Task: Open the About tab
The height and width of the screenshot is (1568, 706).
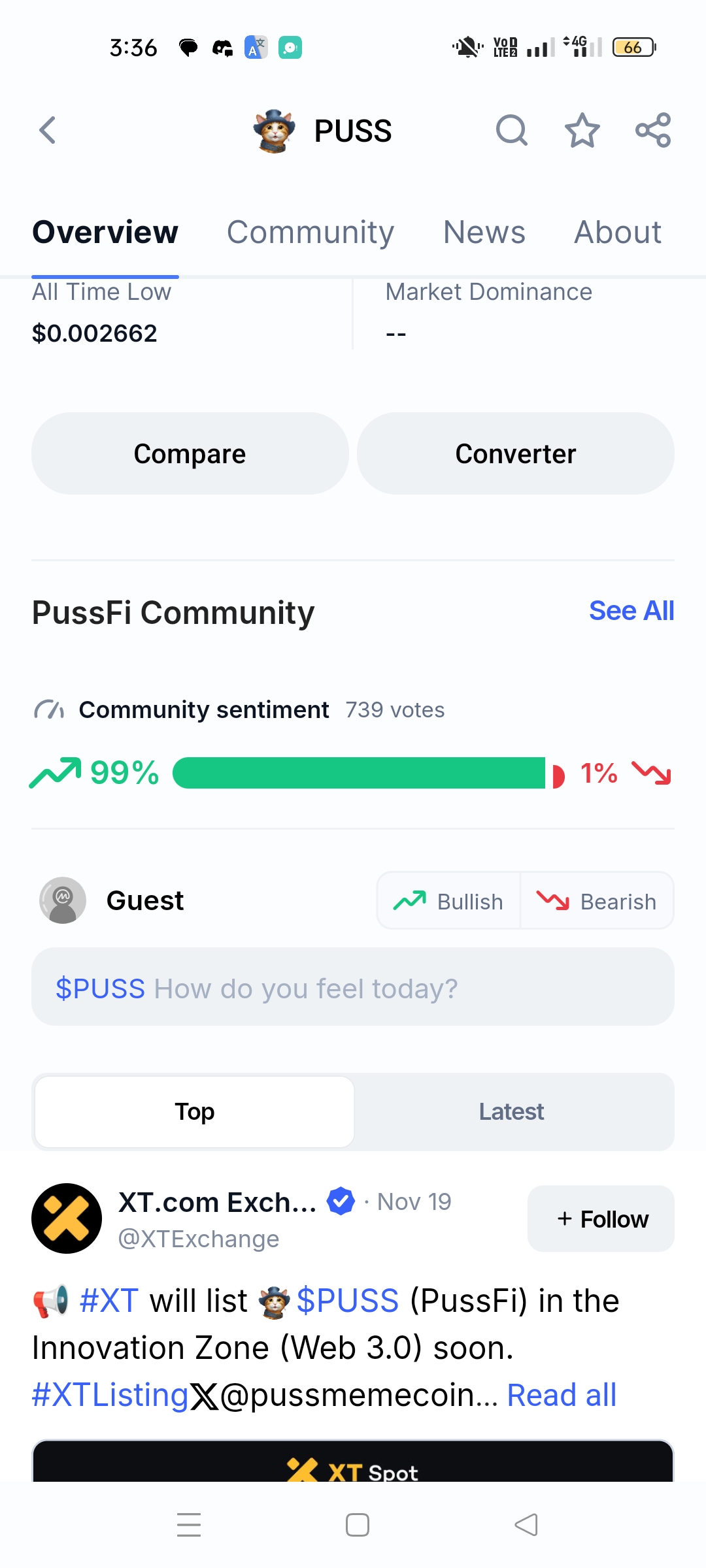Action: 618,233
